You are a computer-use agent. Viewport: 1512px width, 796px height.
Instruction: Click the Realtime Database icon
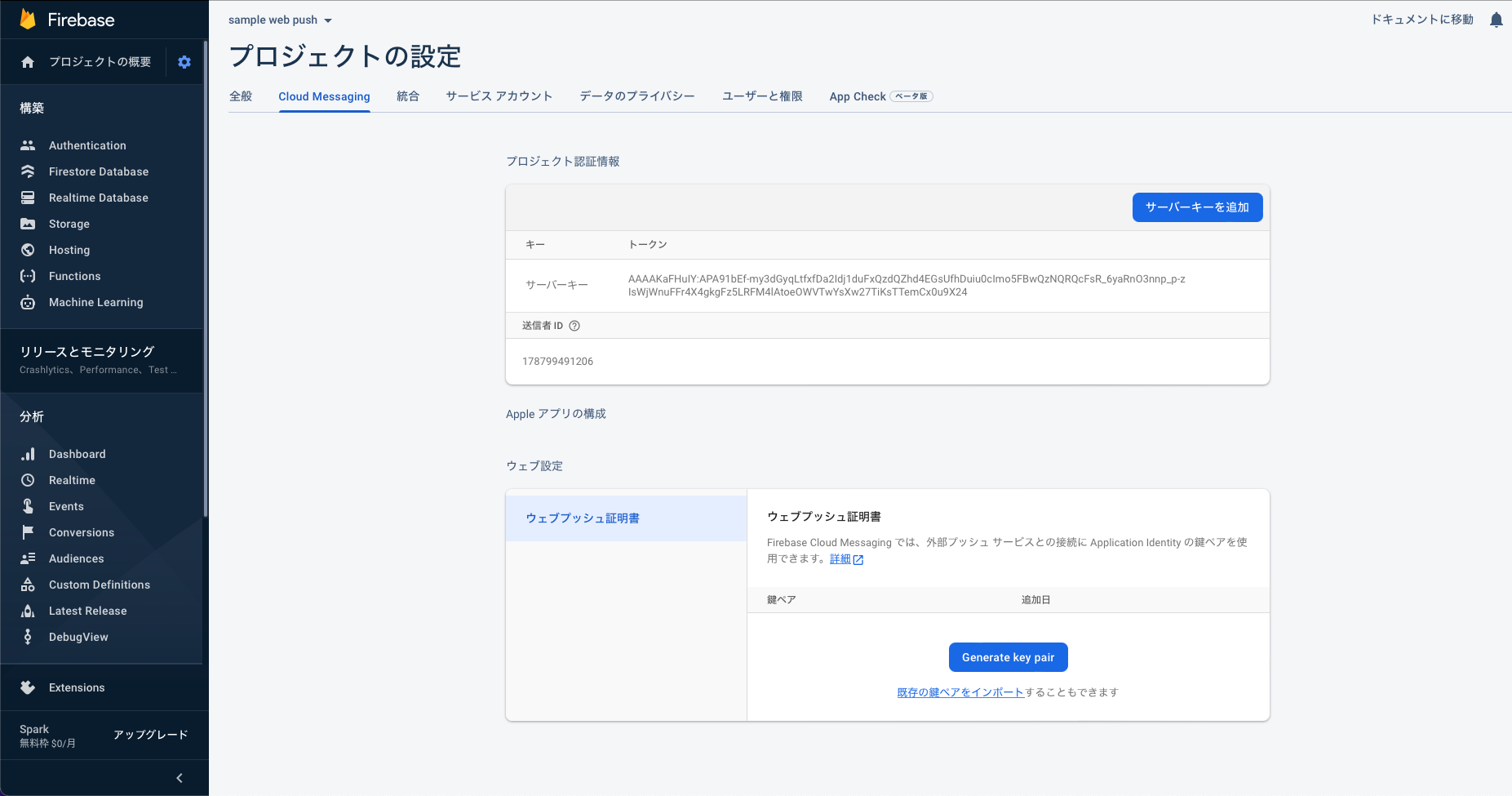tap(28, 198)
